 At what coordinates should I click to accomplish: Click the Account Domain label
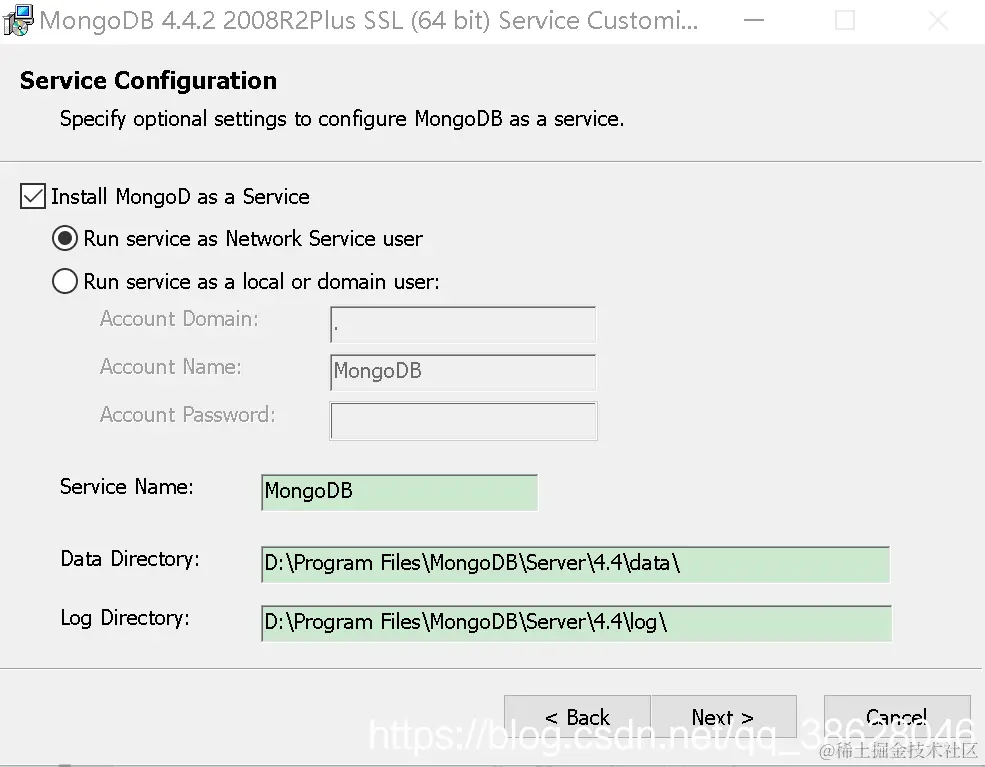179,319
